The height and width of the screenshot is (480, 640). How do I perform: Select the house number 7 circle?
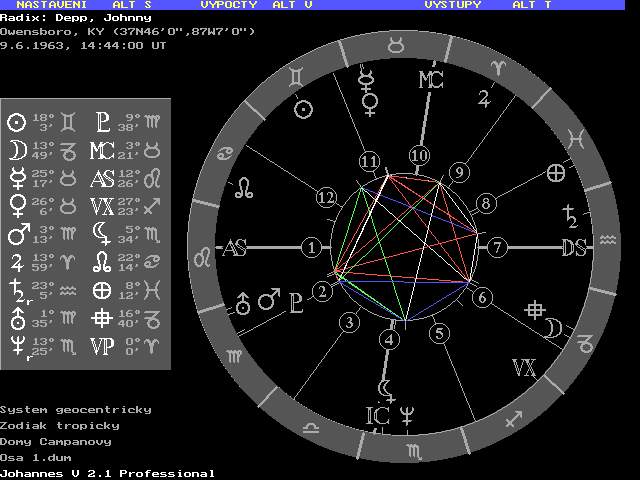pyautogui.click(x=495, y=247)
